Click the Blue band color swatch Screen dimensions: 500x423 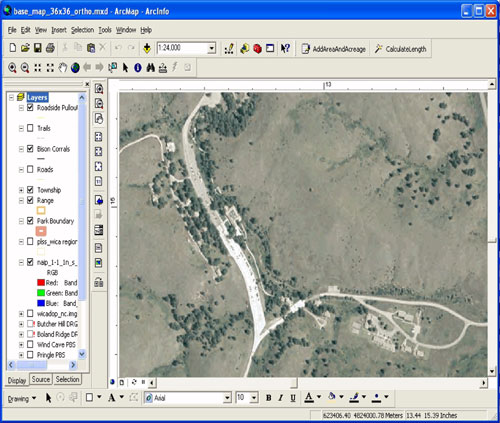point(41,303)
